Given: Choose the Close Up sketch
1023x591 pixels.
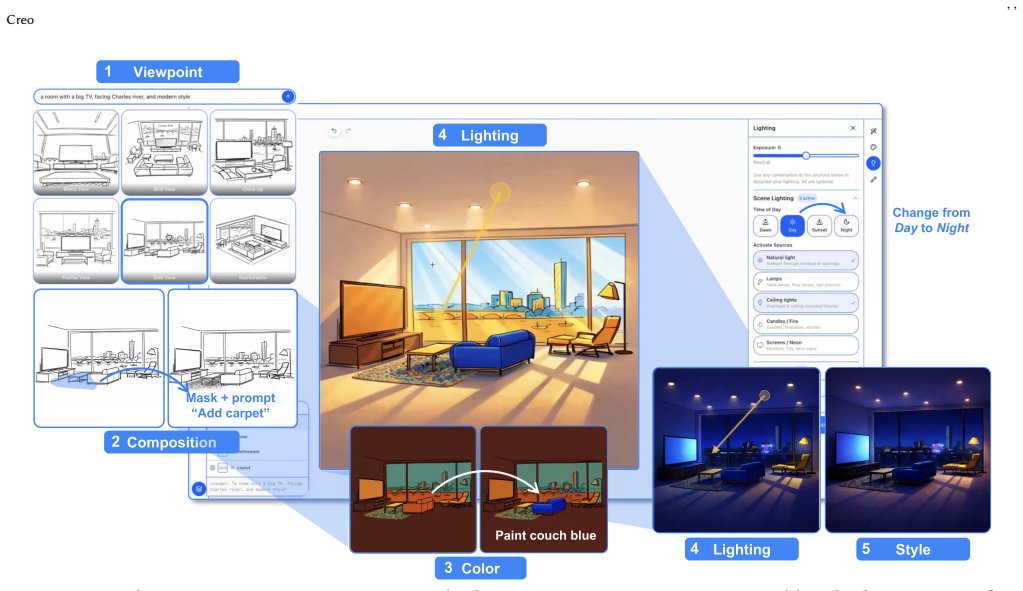Looking at the screenshot, I should coord(253,153).
